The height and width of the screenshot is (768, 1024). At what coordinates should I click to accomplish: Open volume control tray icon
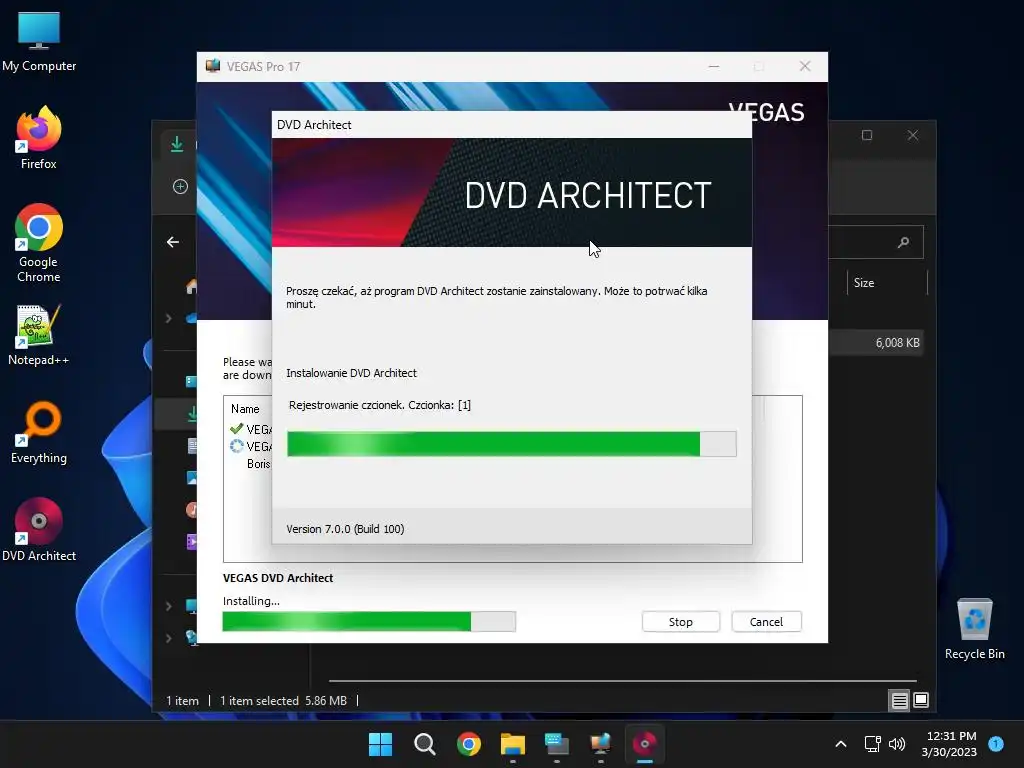[x=898, y=744]
